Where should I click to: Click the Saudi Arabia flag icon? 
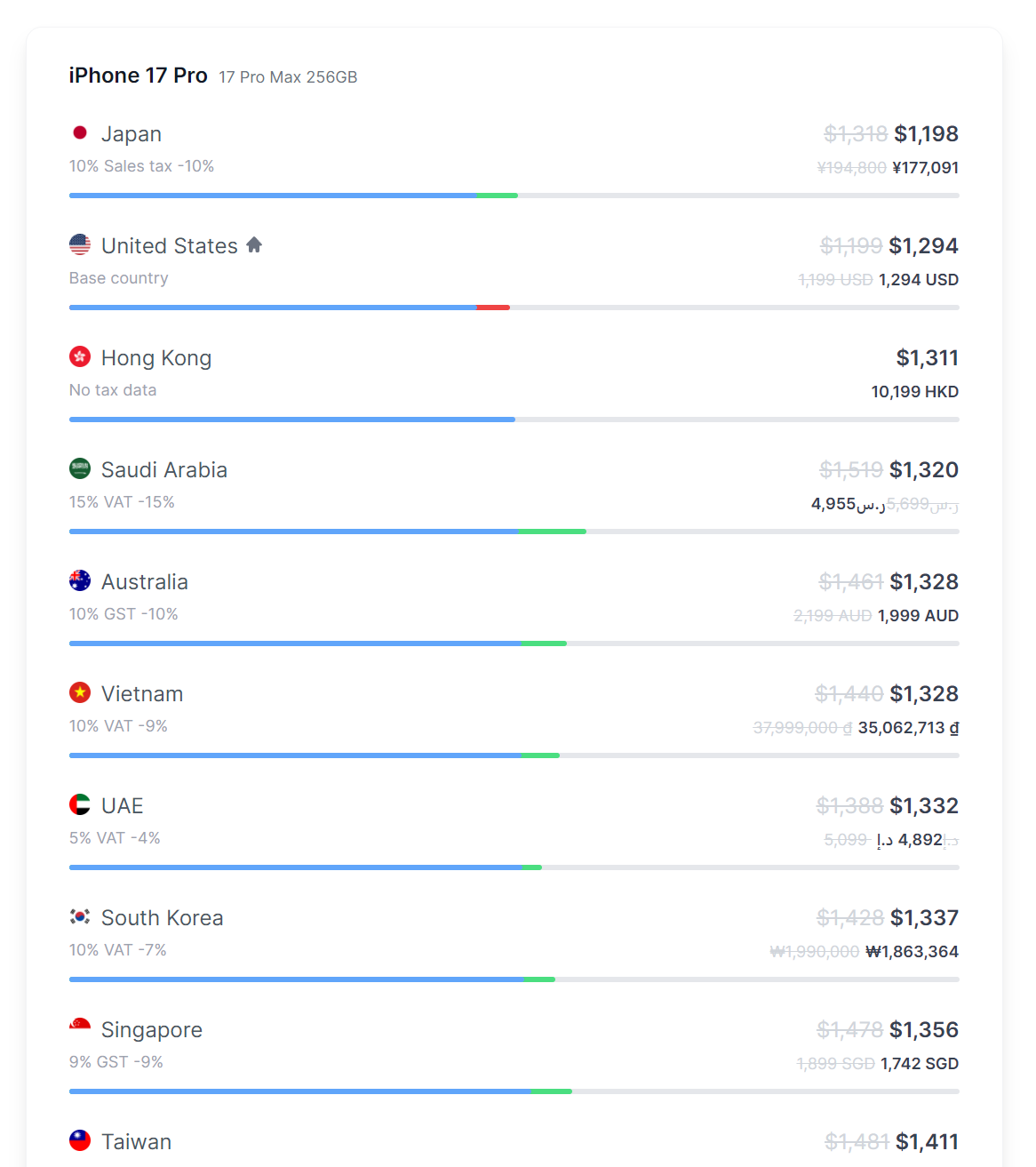[80, 468]
